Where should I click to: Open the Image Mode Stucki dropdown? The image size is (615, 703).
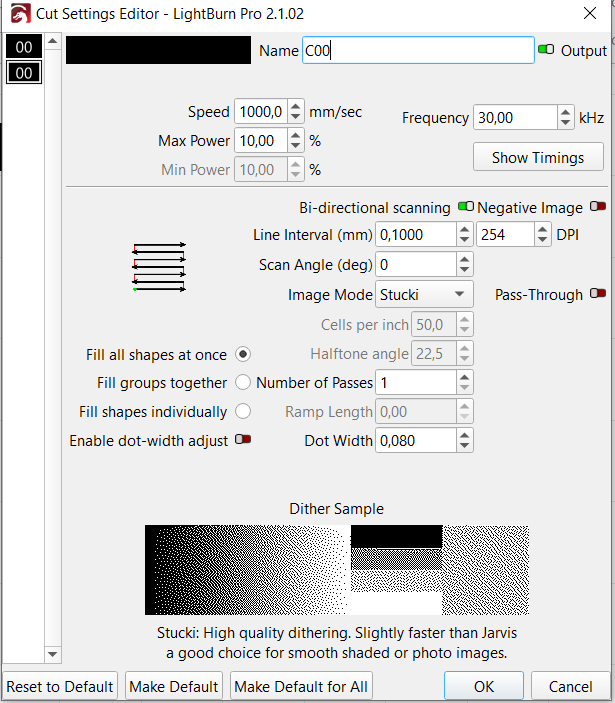pos(424,294)
